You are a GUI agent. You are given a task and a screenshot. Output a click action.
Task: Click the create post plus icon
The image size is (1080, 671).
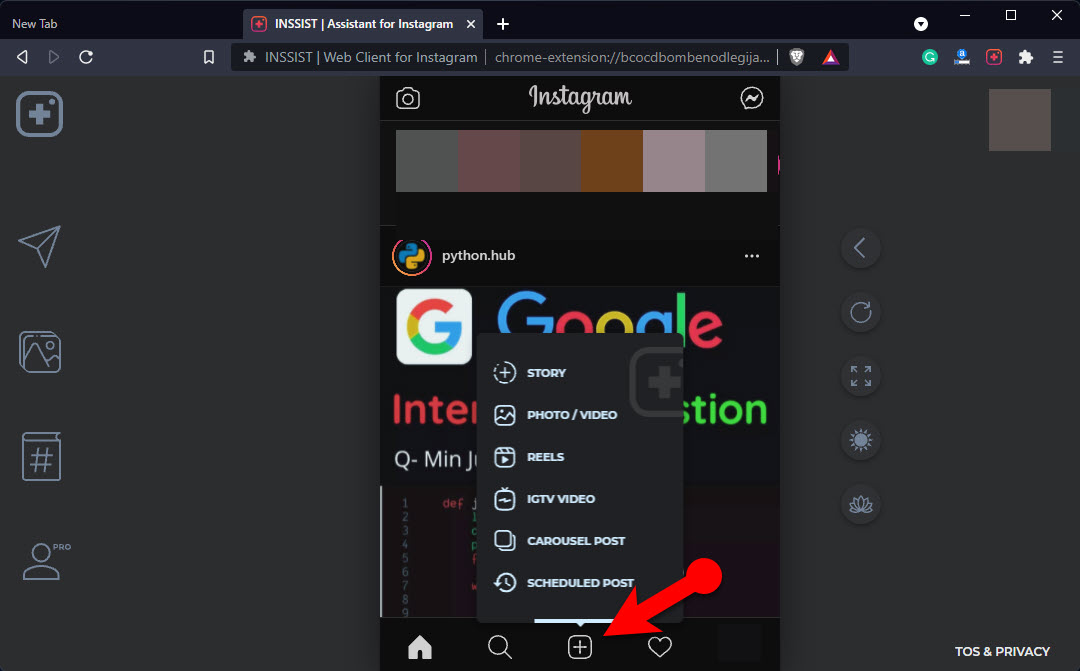tap(580, 647)
